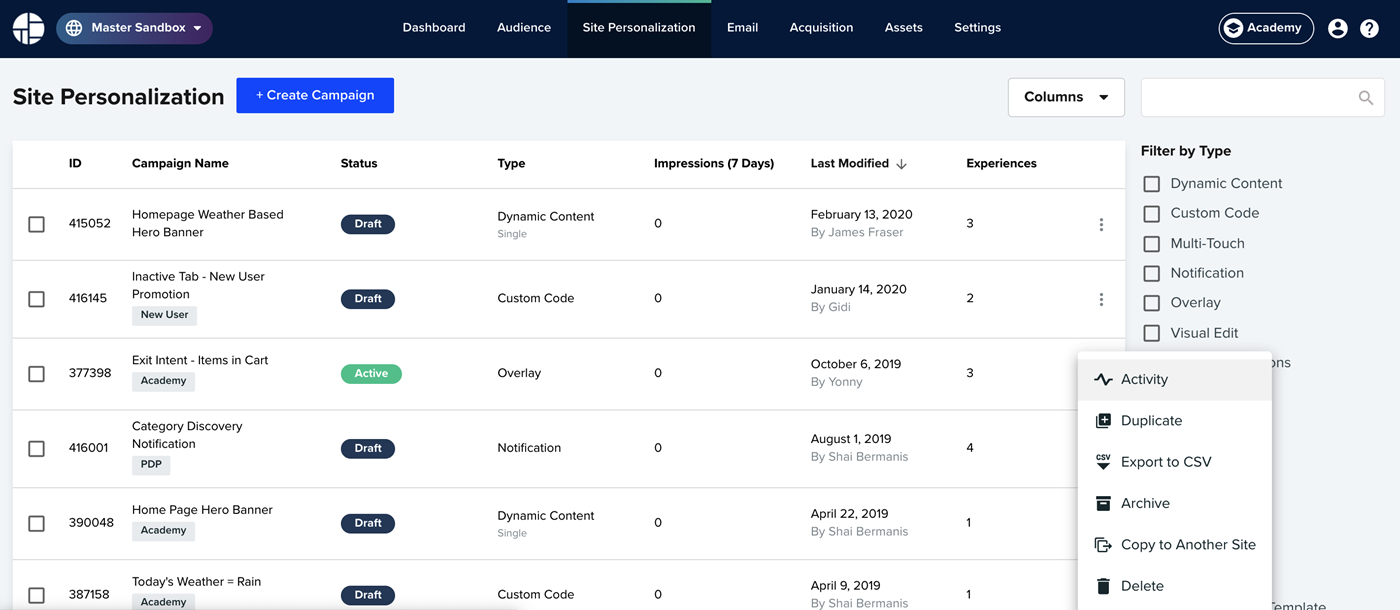Open the user account profile icon
1400x610 pixels.
(x=1338, y=28)
